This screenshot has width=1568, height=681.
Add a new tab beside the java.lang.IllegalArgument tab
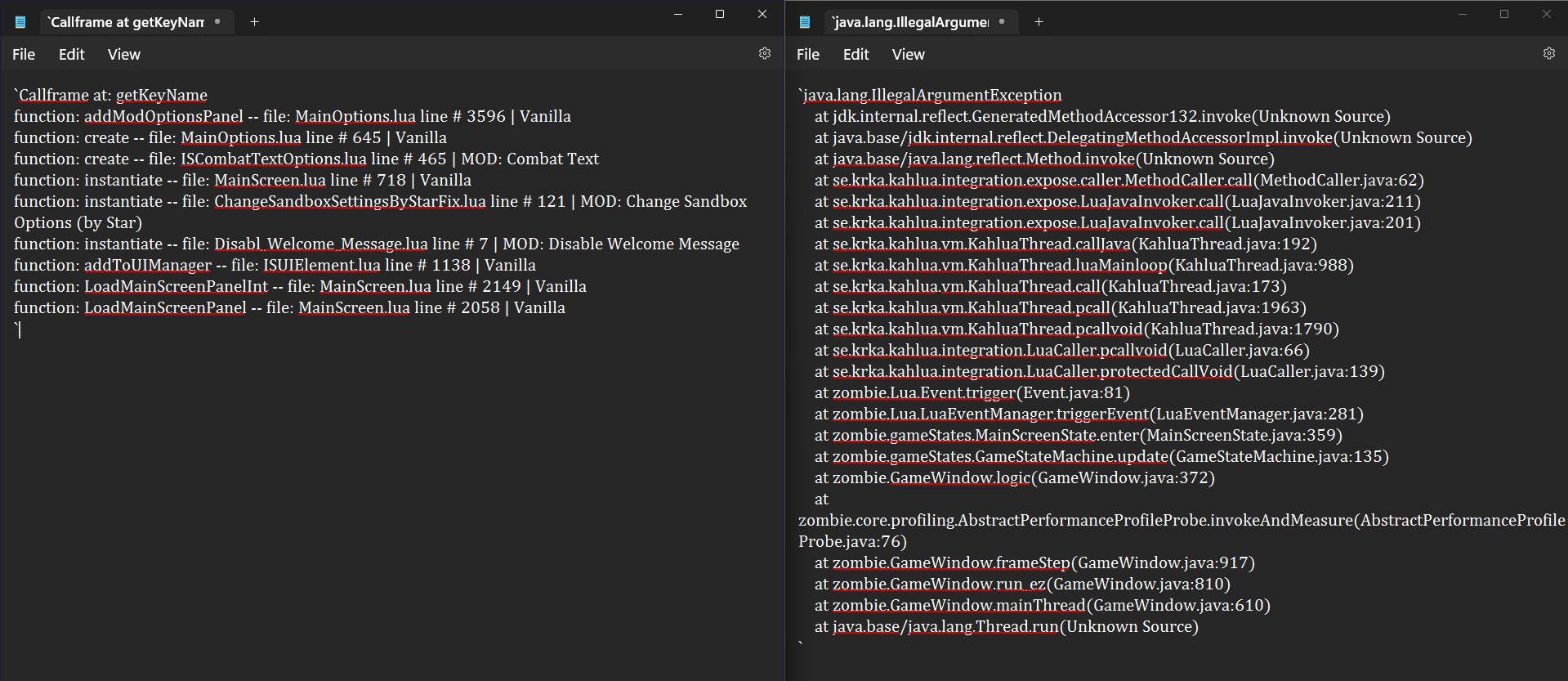[1039, 22]
